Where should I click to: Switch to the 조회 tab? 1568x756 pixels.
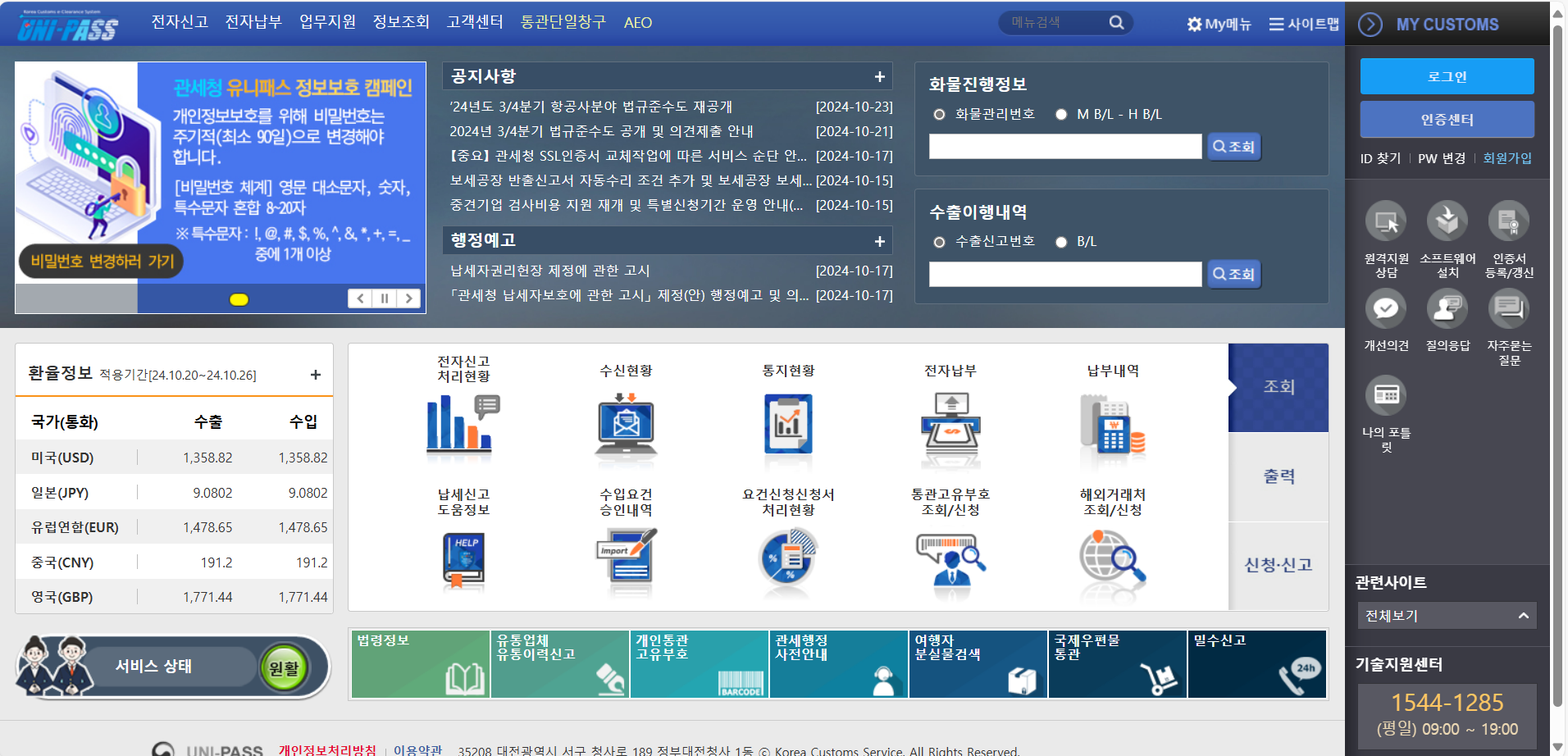[1279, 388]
